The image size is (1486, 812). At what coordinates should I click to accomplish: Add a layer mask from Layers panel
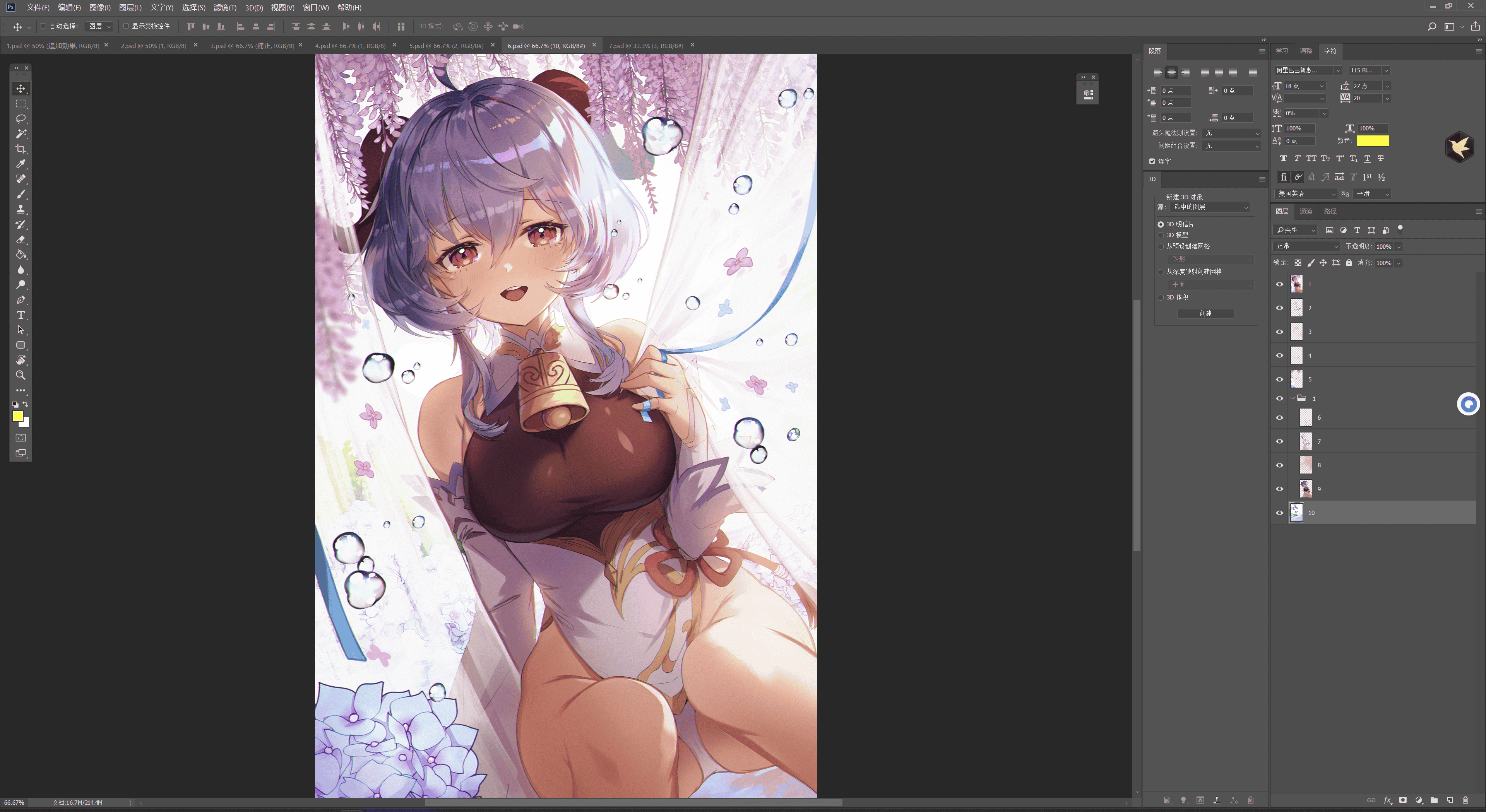pos(1403,800)
